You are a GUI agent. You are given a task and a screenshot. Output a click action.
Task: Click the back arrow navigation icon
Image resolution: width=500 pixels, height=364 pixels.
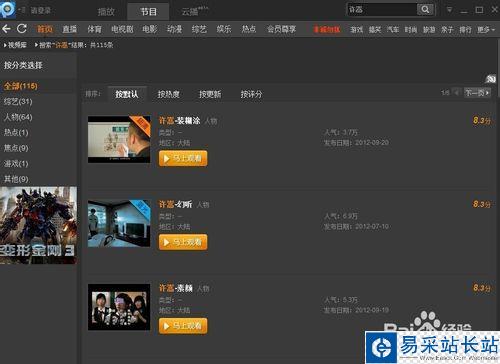tap(6, 29)
